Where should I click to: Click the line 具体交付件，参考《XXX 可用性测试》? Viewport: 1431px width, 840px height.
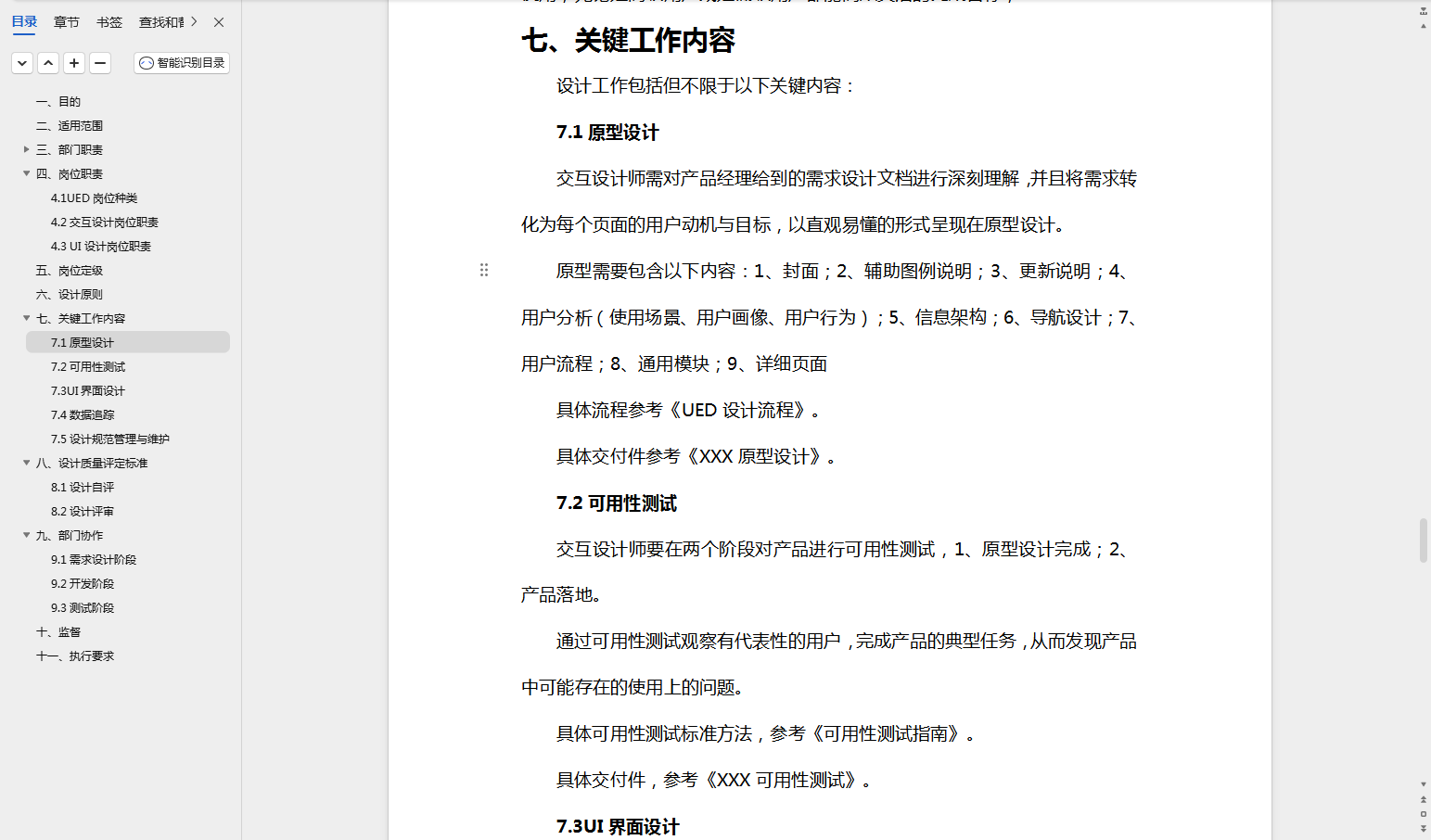click(x=714, y=781)
